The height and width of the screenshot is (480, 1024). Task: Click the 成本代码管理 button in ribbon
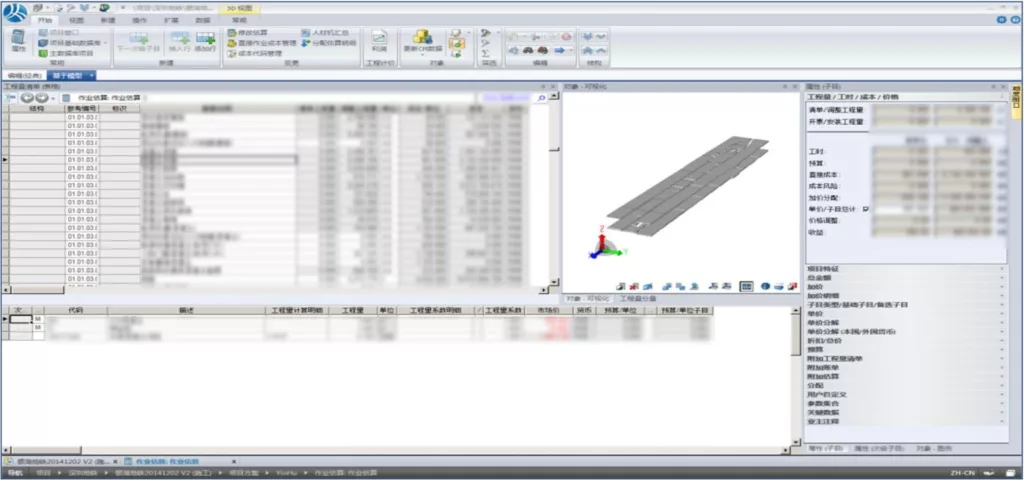pos(255,53)
